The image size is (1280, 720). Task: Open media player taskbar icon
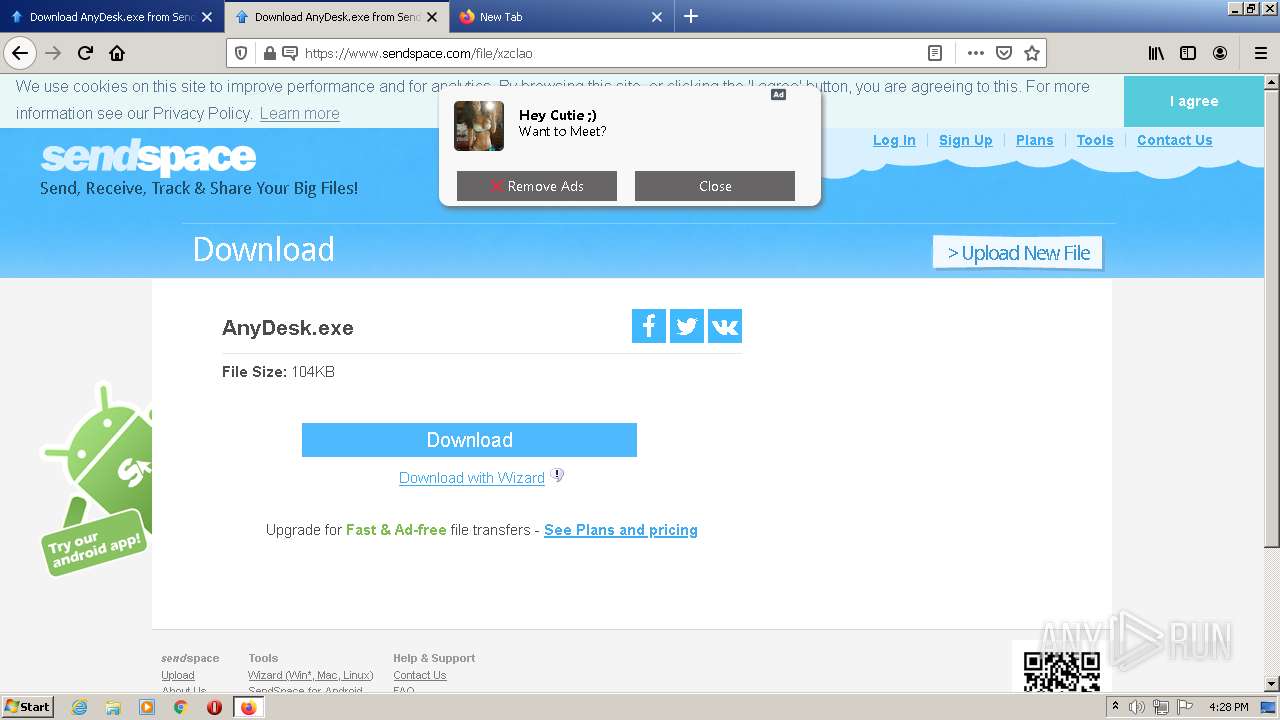(147, 707)
